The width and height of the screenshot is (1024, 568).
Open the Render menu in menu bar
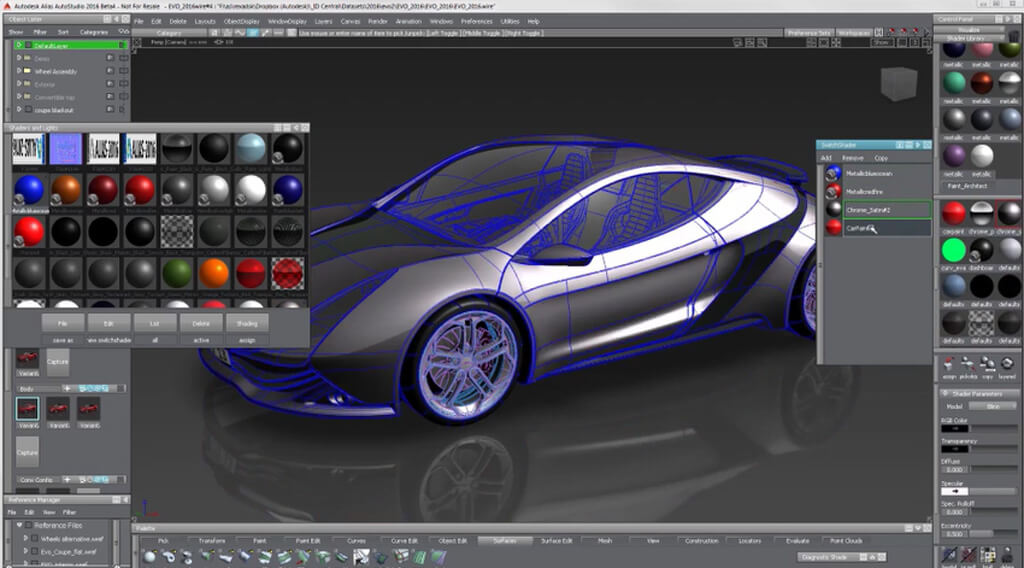click(x=377, y=21)
